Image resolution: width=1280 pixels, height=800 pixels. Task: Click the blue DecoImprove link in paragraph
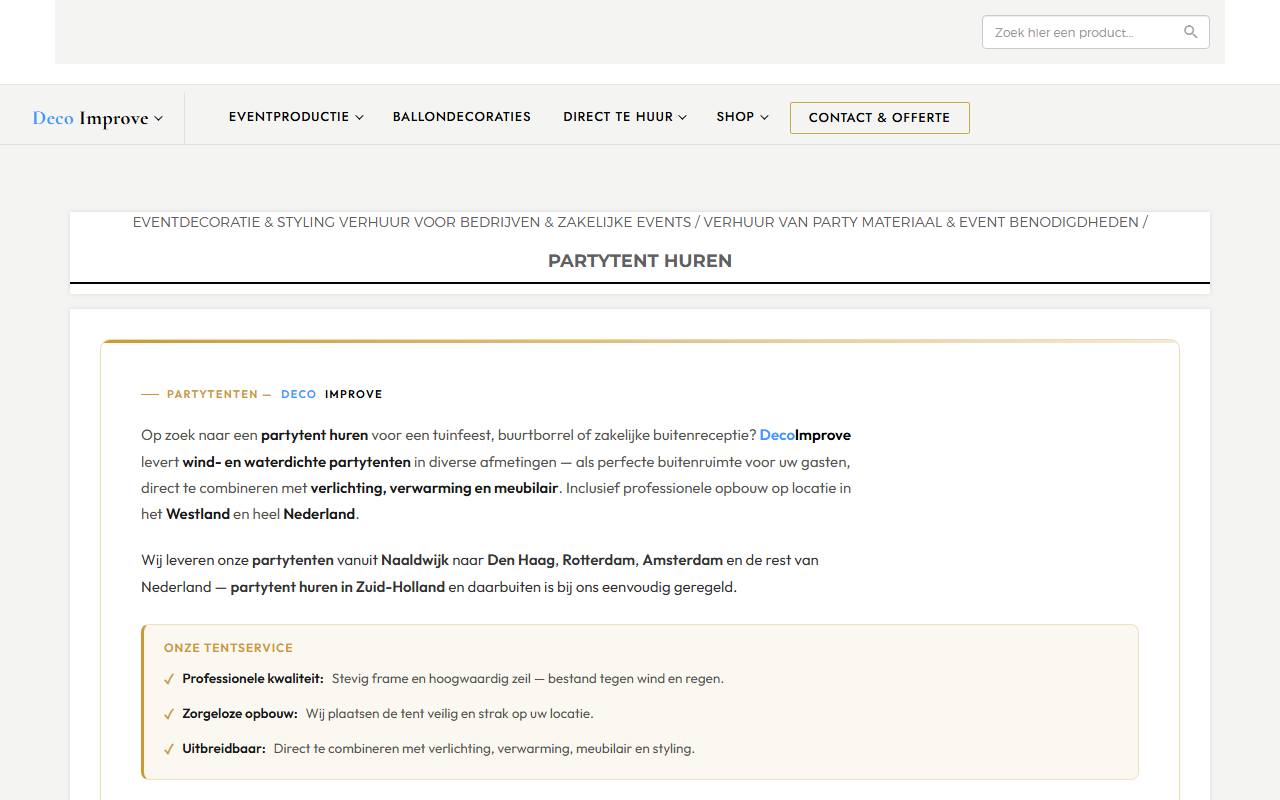pyautogui.click(x=805, y=435)
